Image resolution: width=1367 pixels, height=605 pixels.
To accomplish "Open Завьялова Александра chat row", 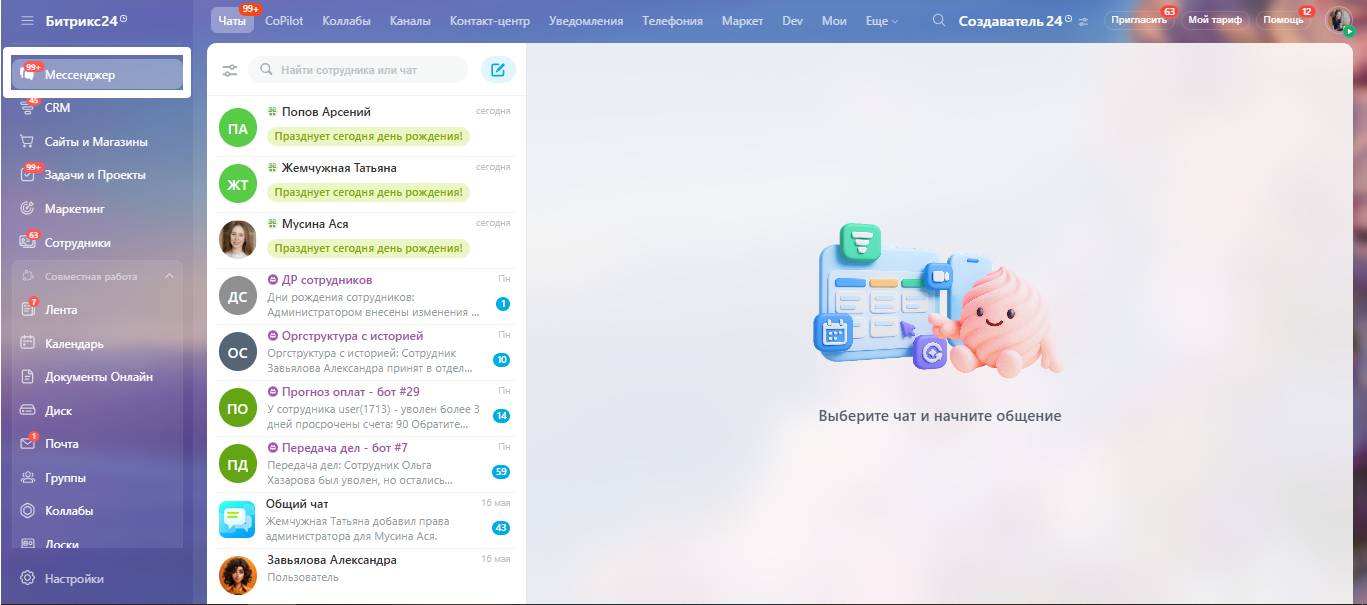I will coord(366,575).
